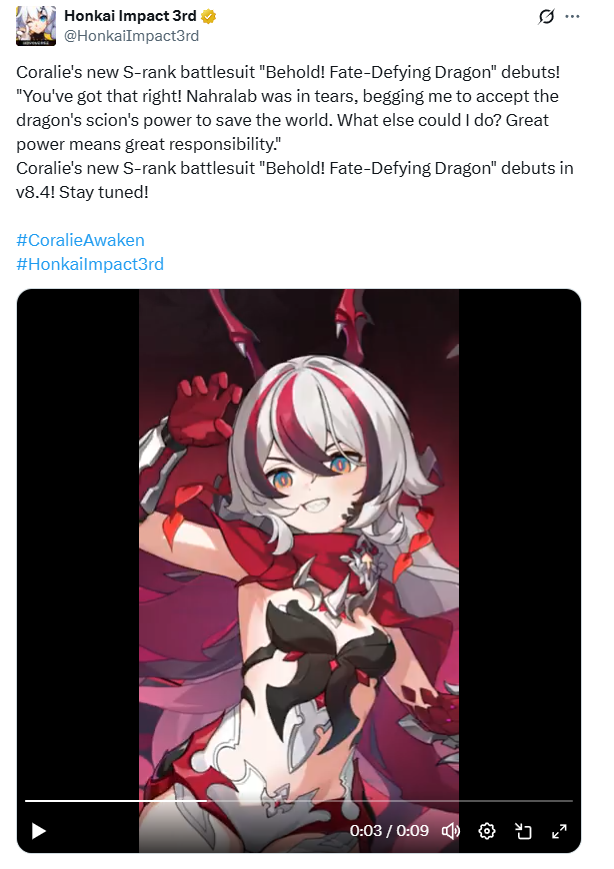Image resolution: width=614 pixels, height=869 pixels.
Task: Open the Grok explain-post icon
Action: point(546,17)
